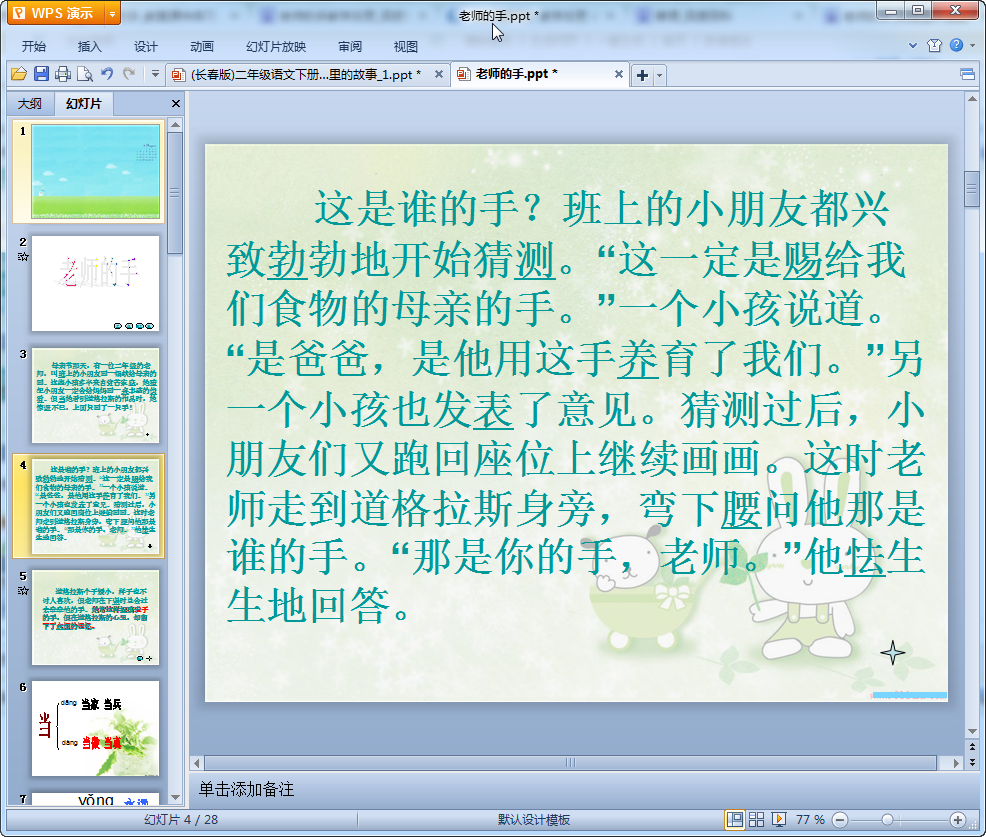The height and width of the screenshot is (837, 986).
Task: Close the slide thumbnail pane
Action: point(176,104)
